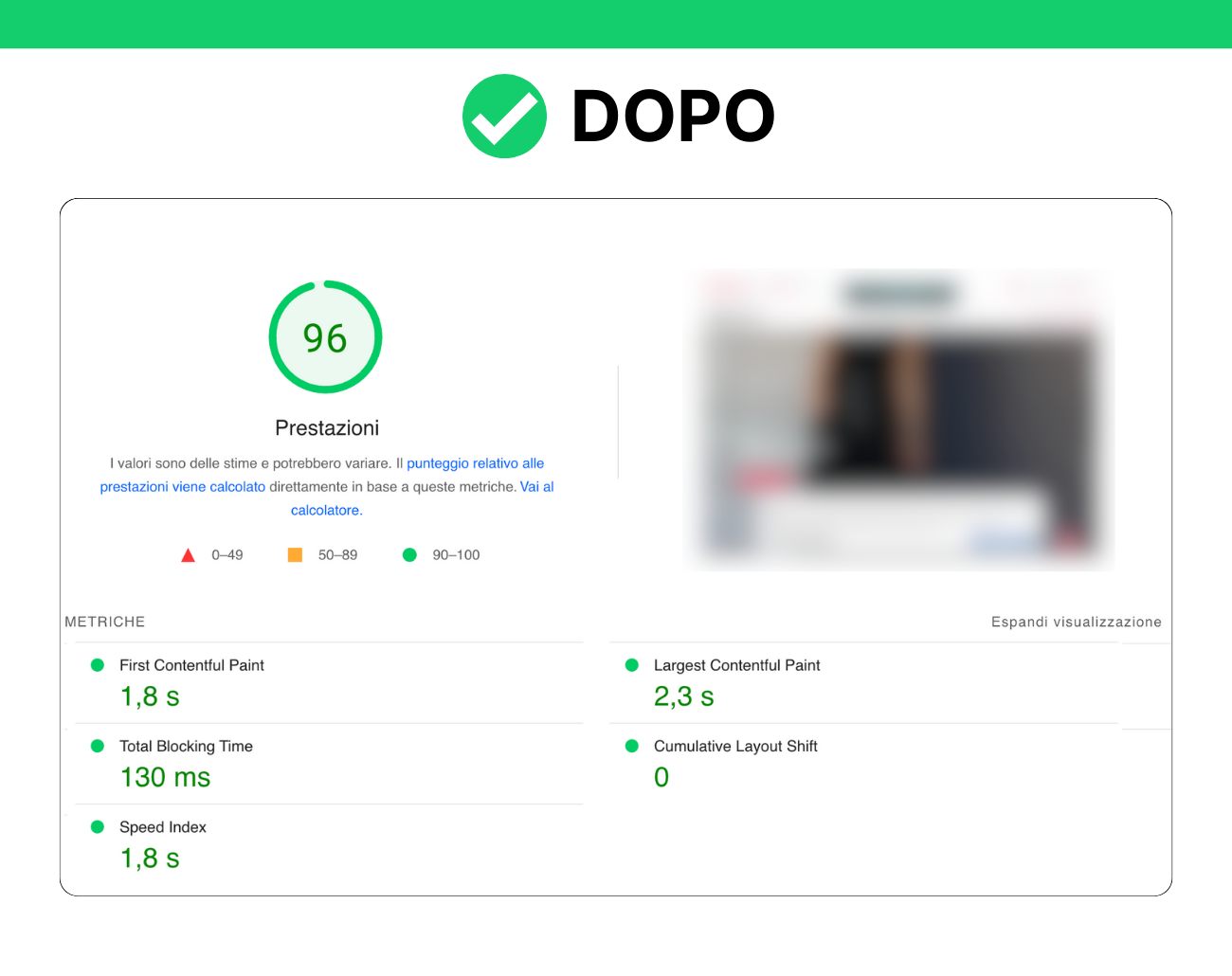1232x976 pixels.
Task: Click the circular 96 performance score gauge
Action: tap(325, 337)
